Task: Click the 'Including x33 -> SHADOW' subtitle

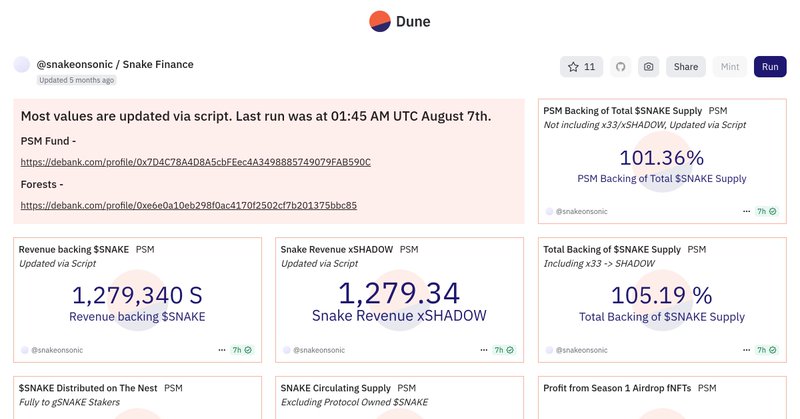Action: pyautogui.click(x=598, y=264)
